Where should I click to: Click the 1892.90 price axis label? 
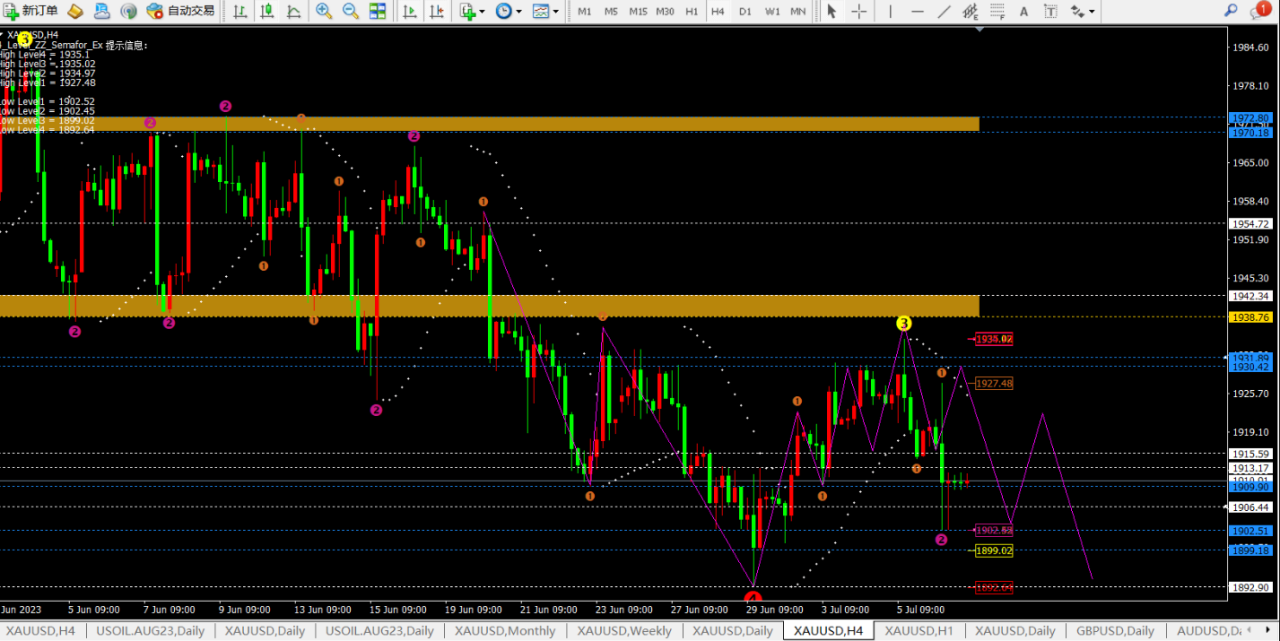(1251, 587)
